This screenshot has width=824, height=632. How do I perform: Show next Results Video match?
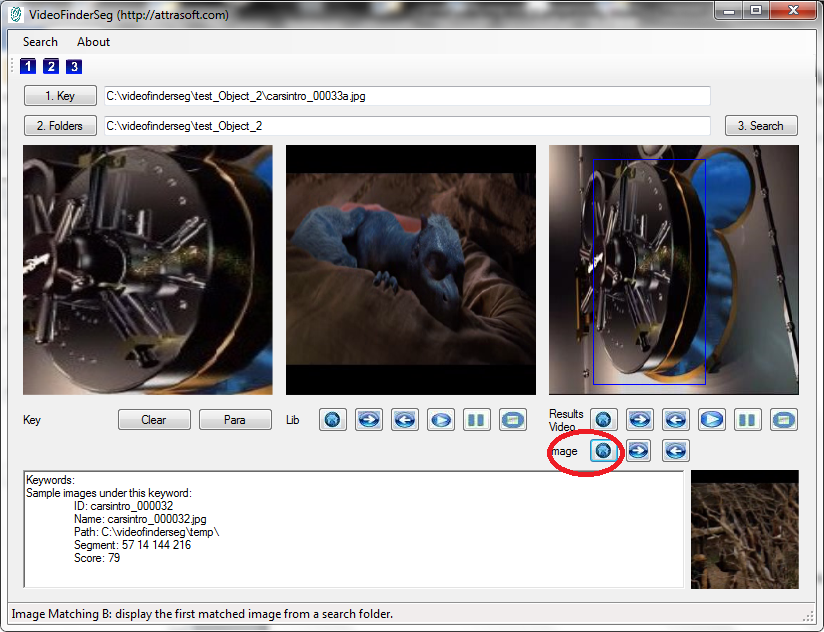[x=640, y=420]
